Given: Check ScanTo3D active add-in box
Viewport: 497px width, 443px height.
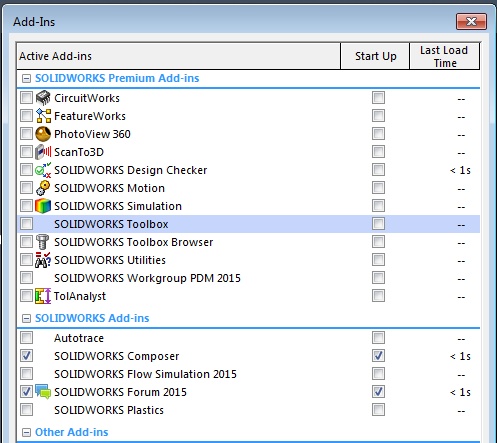Looking at the screenshot, I should pos(26,152).
